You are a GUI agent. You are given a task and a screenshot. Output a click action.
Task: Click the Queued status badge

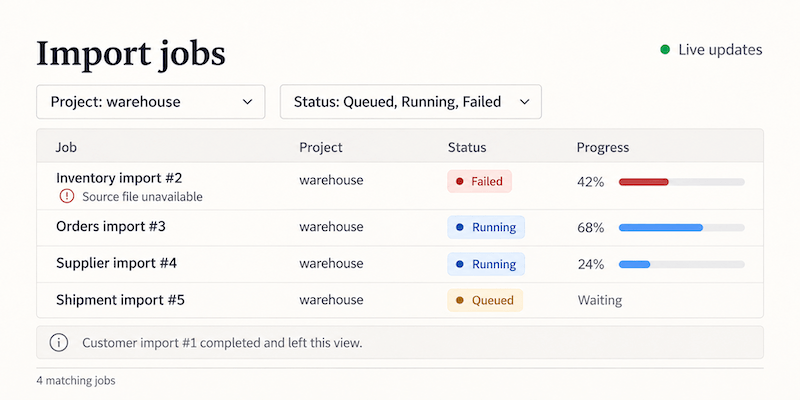tap(485, 300)
